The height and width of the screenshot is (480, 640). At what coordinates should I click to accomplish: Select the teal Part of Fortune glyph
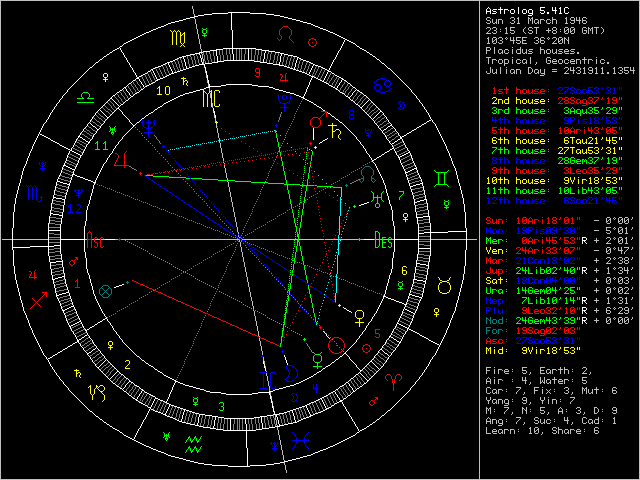106,291
